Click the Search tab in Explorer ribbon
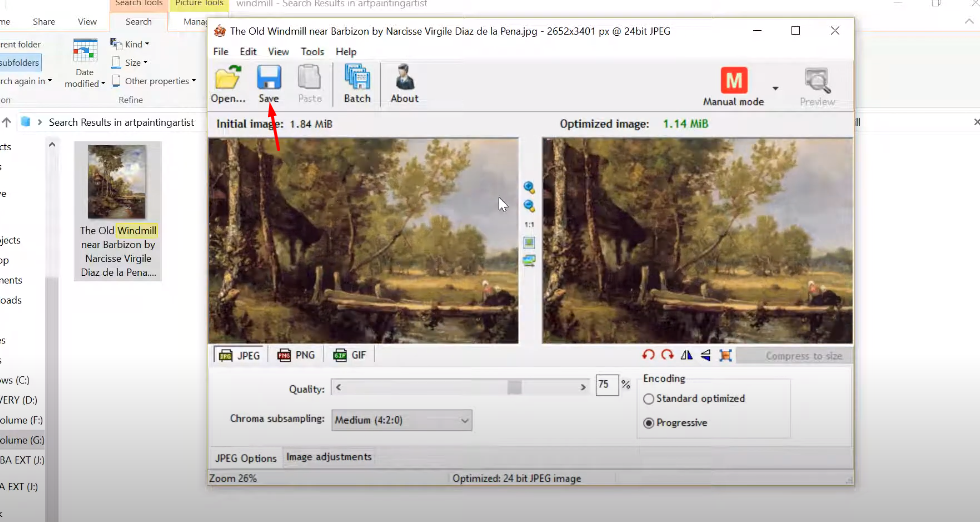Viewport: 980px width, 522px height. coord(138,21)
